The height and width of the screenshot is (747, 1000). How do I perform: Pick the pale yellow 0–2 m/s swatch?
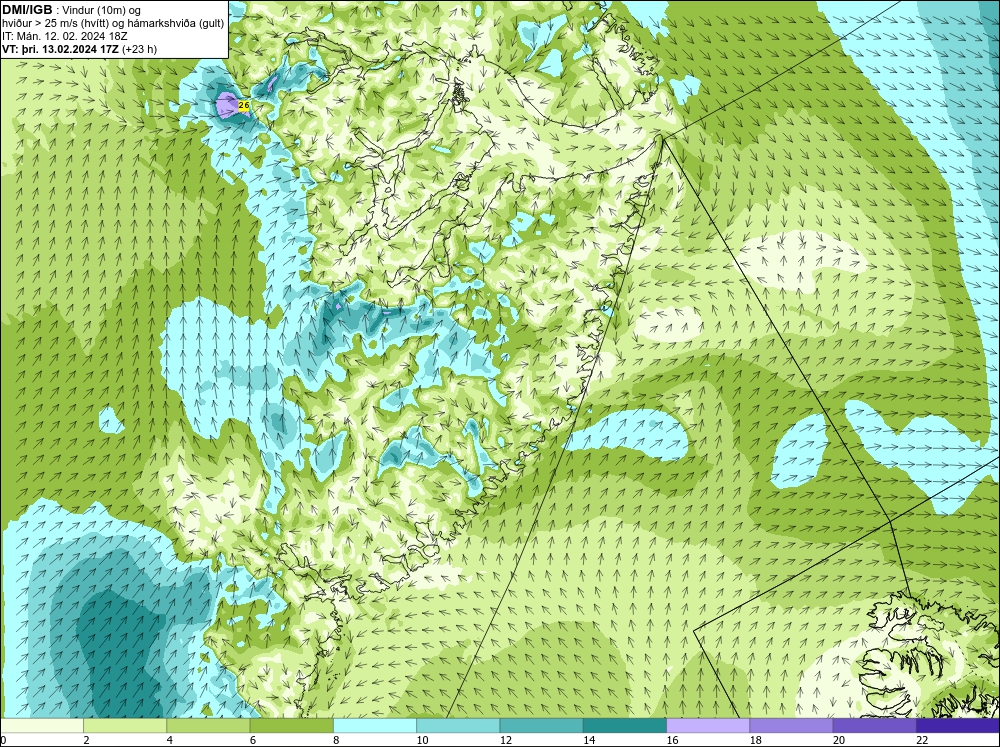41,726
